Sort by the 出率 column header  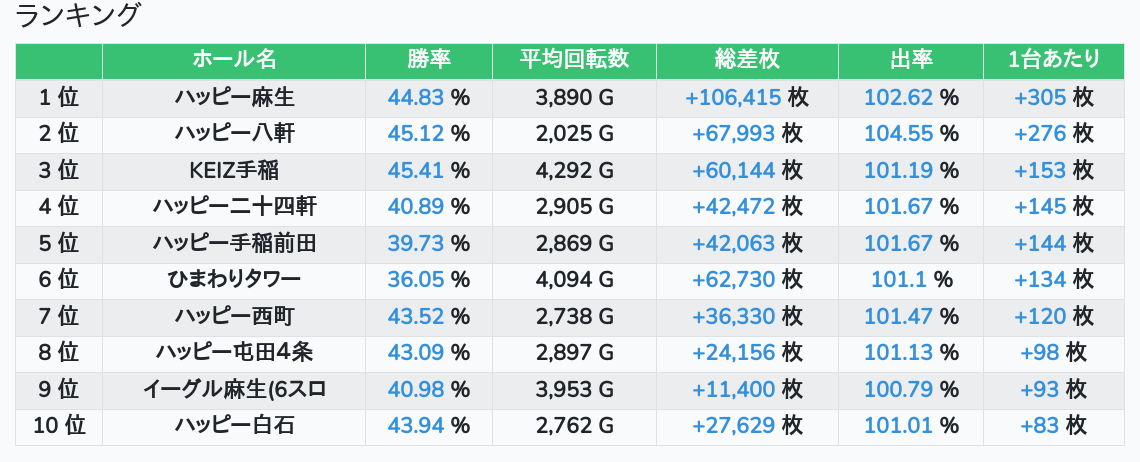pos(911,60)
